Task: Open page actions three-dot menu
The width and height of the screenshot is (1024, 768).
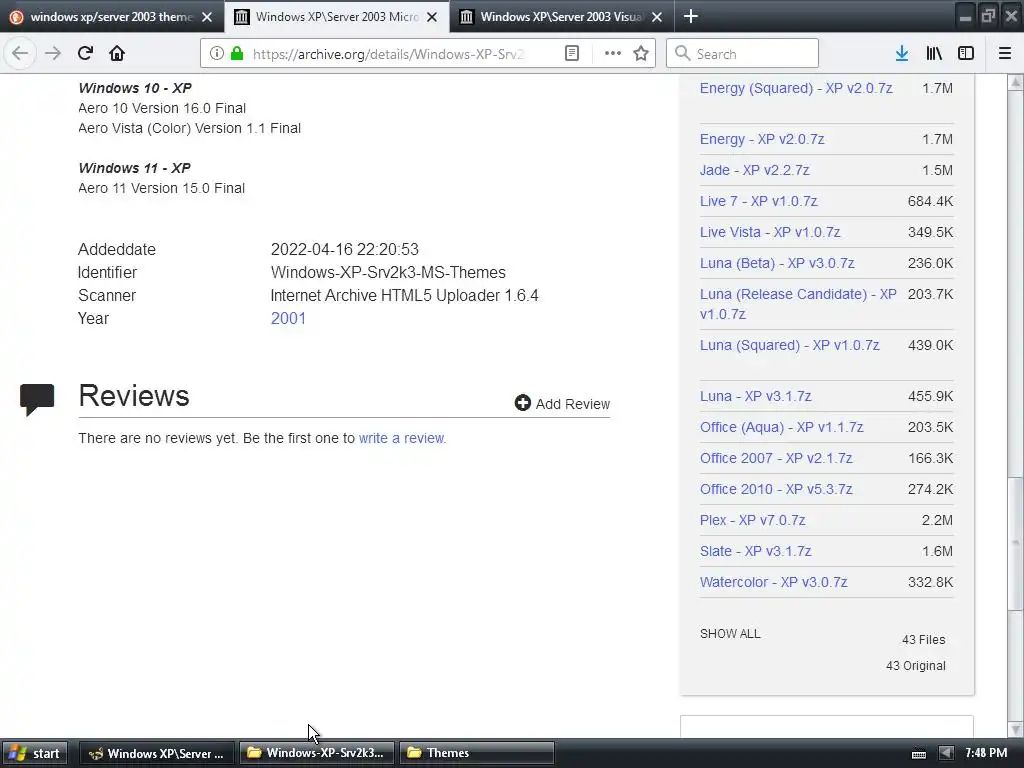Action: (613, 54)
